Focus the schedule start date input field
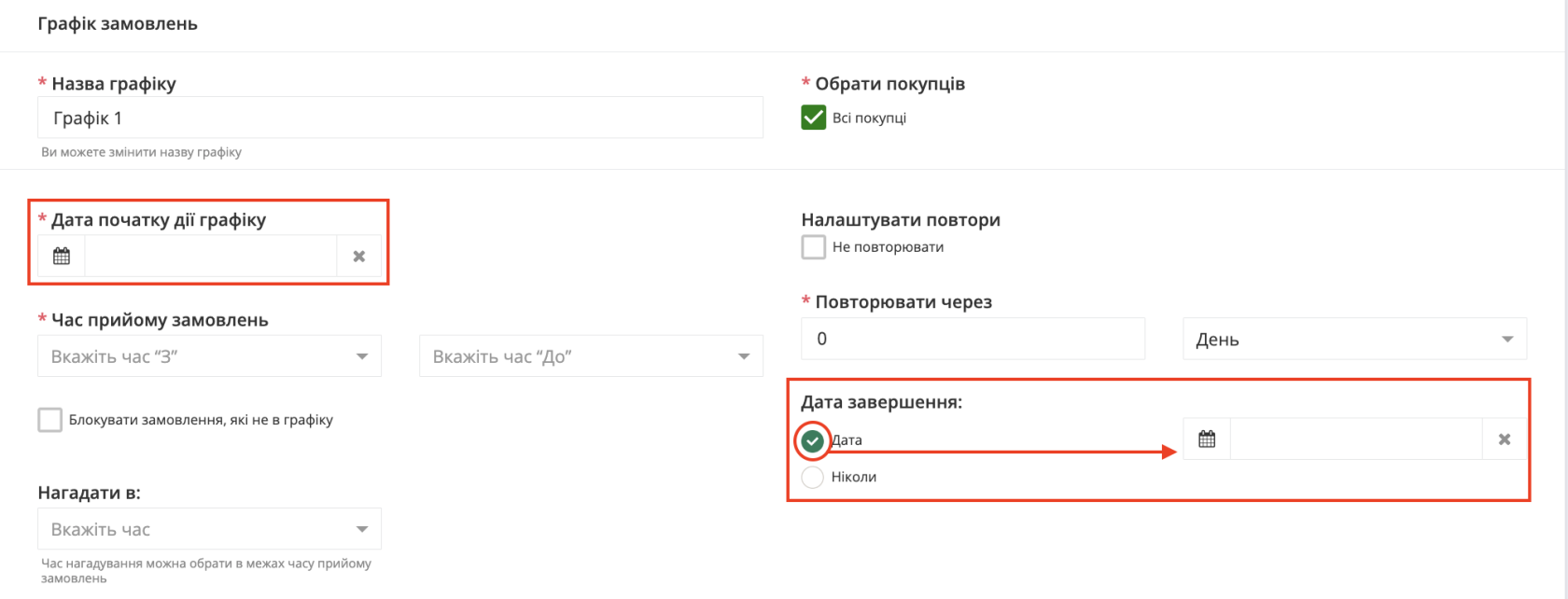Viewport: 1568px width, 599px height. (x=211, y=256)
